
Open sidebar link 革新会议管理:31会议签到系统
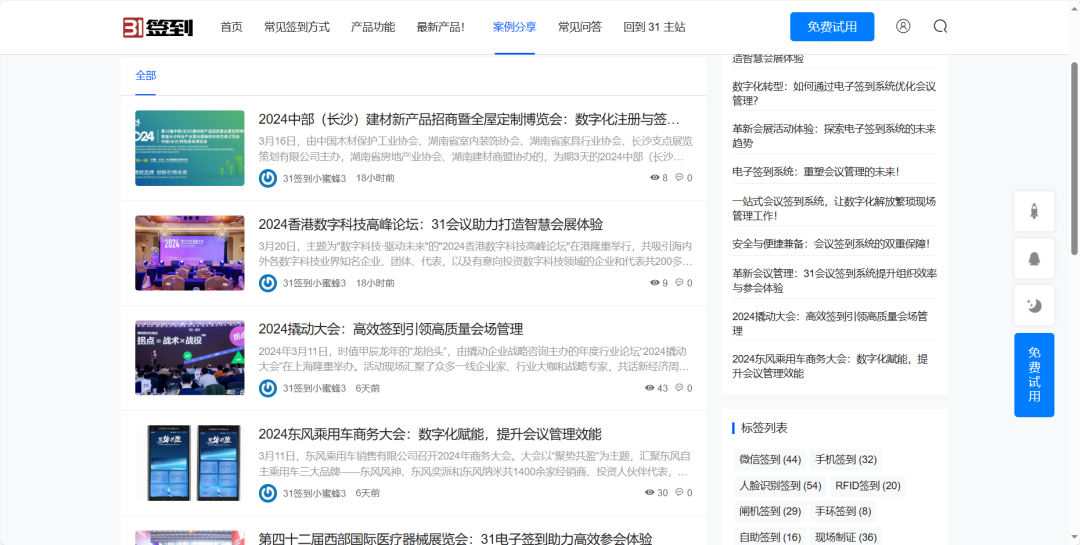point(833,280)
